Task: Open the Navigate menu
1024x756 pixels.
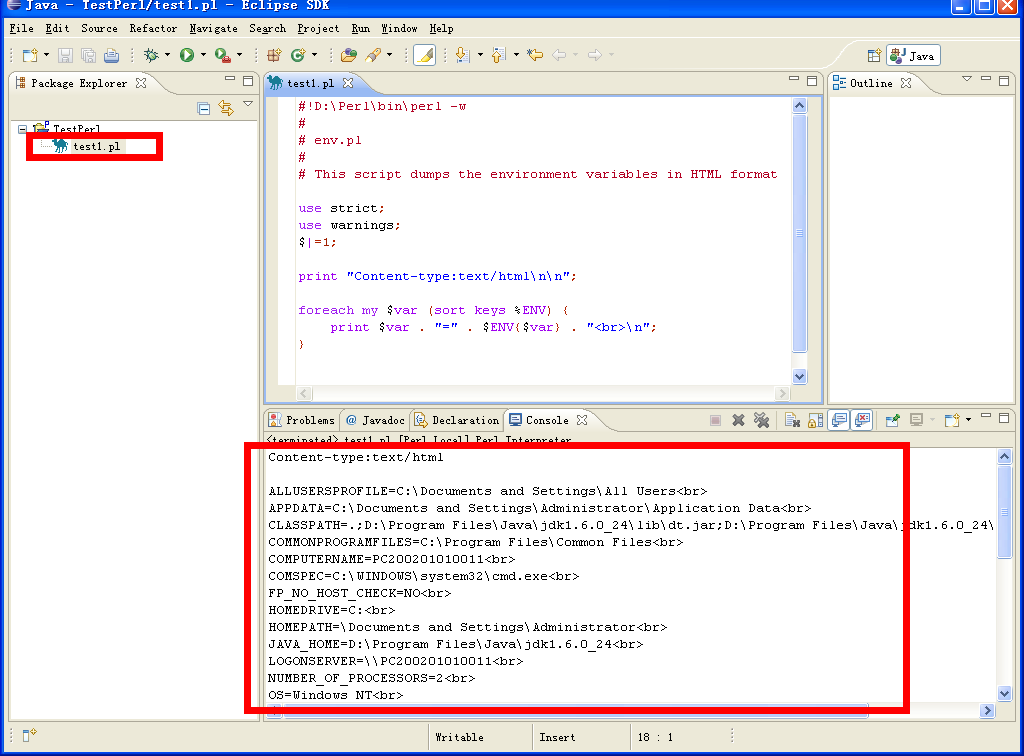Action: pos(212,28)
